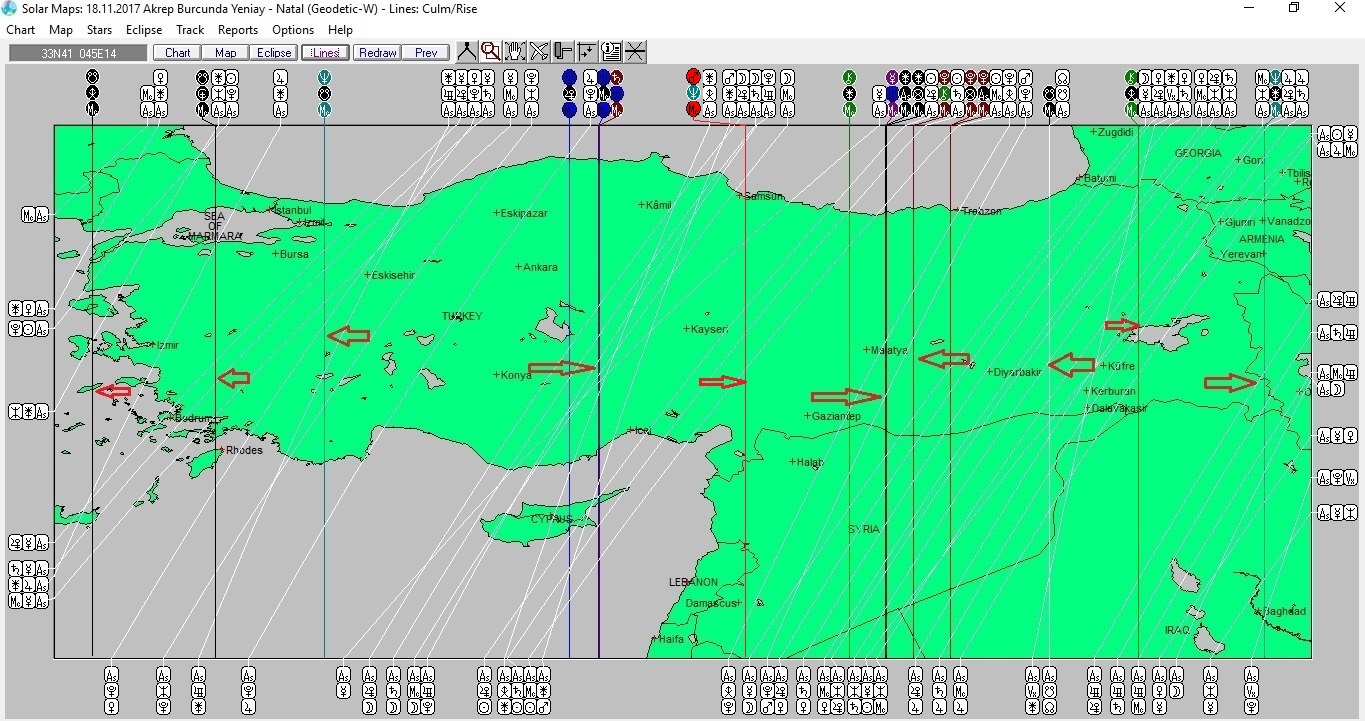The image size is (1365, 721).
Task: Select the hand pan tool
Action: (x=515, y=52)
